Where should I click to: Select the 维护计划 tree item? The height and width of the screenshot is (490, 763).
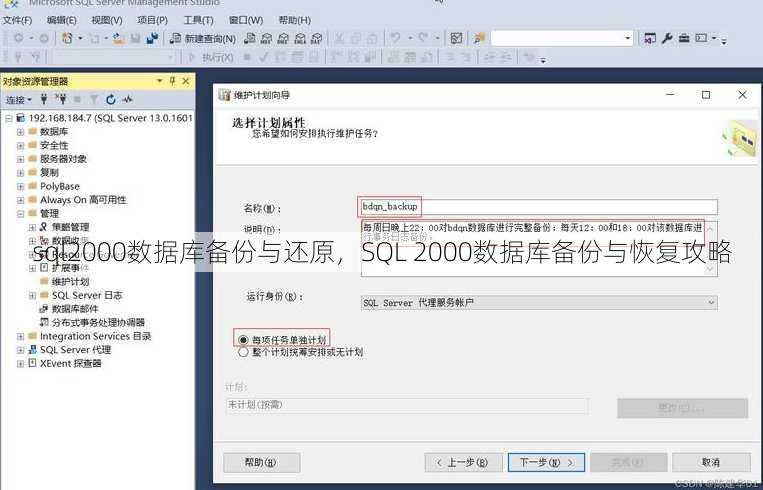(70, 282)
